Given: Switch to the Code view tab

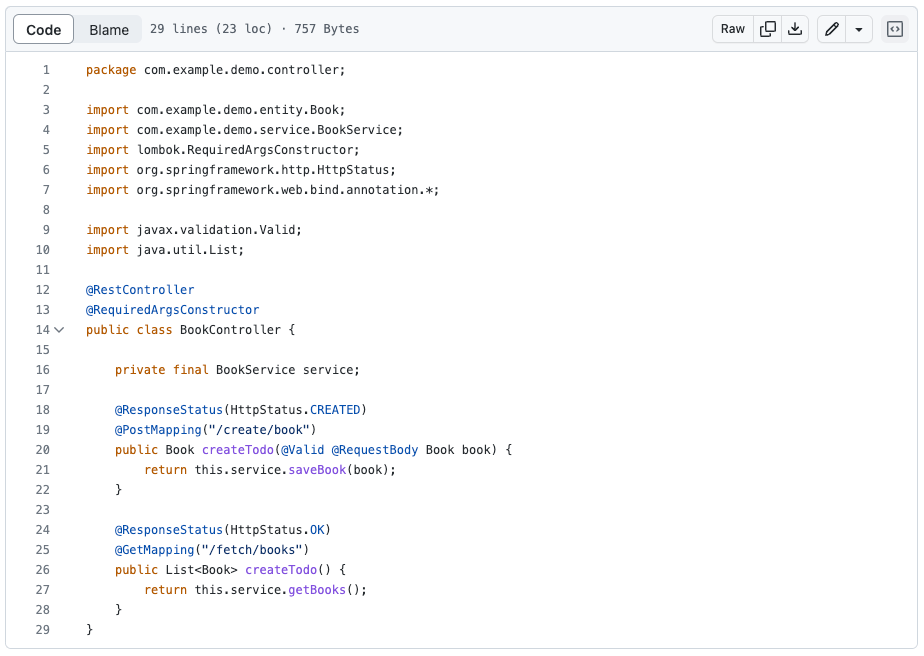Looking at the screenshot, I should pyautogui.click(x=44, y=29).
